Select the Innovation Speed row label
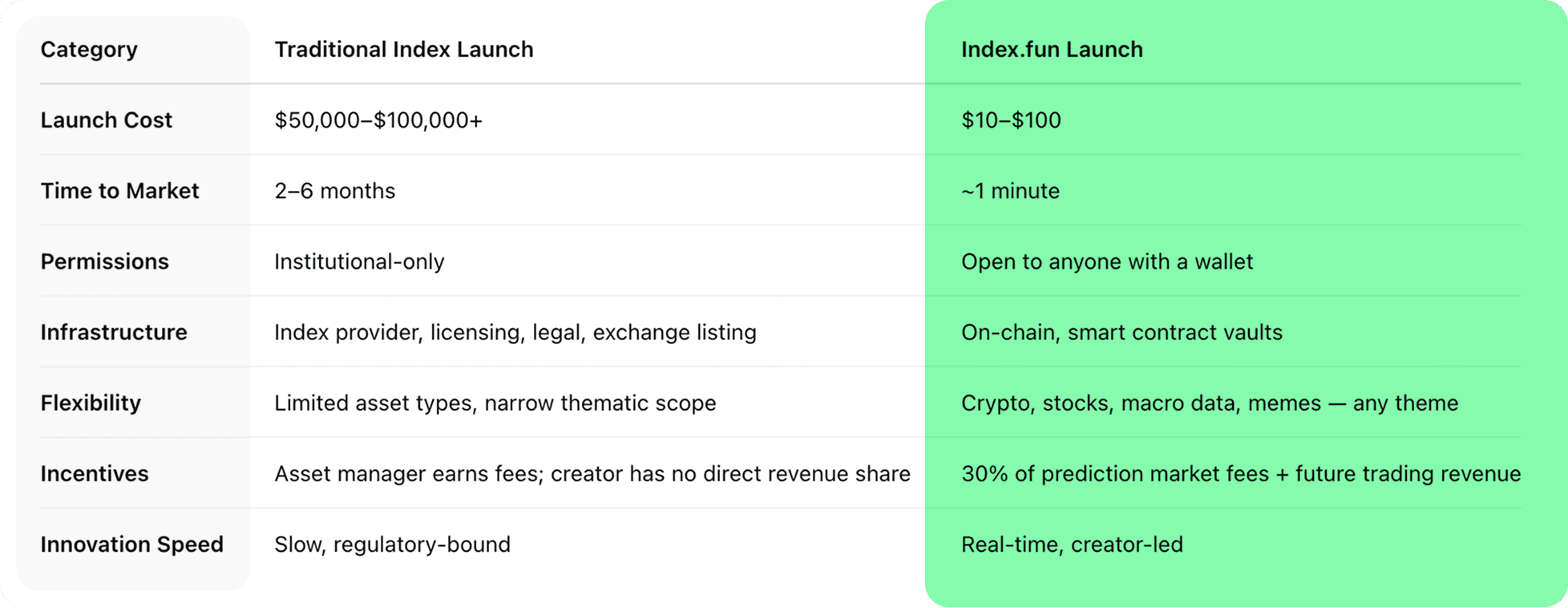 [132, 544]
